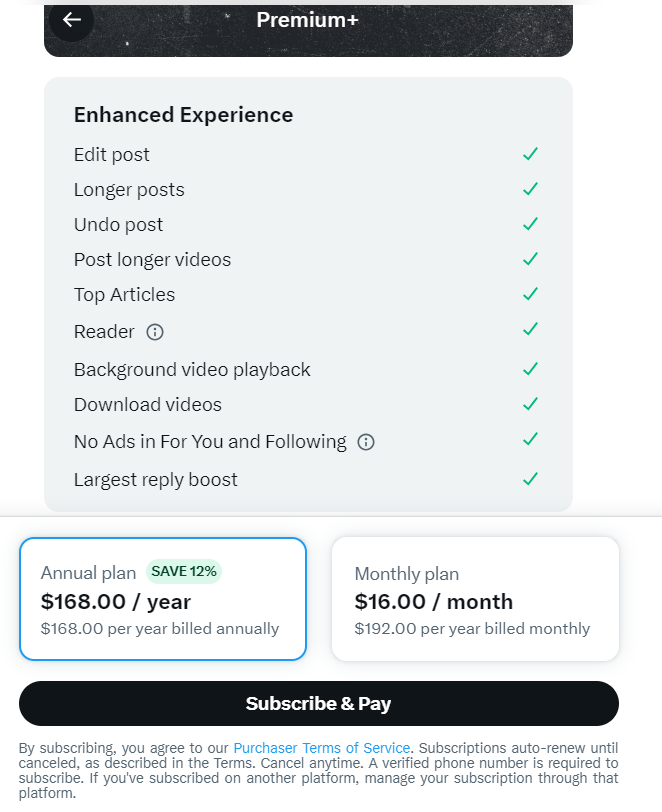662x812 pixels.
Task: Open the Purchaser Terms of Service link
Action: (x=321, y=748)
